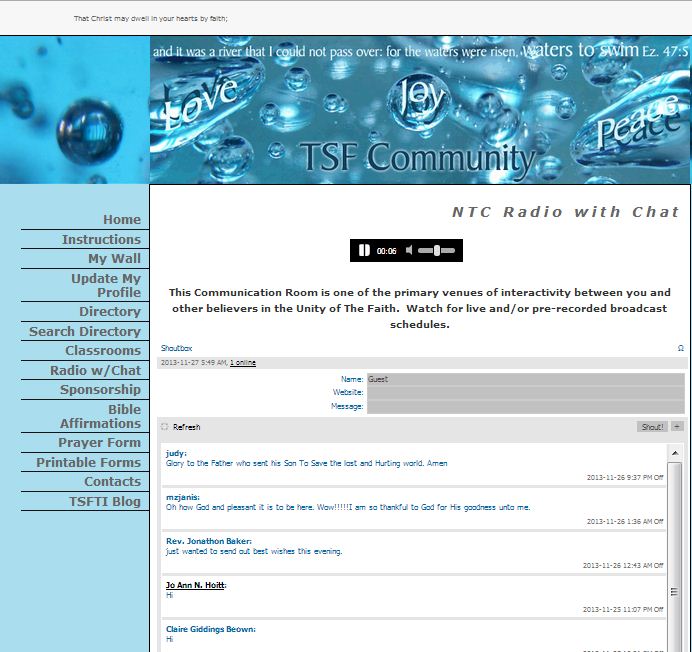Mute the radio with the speaker icon
Viewport: 692px width, 652px height.
coord(409,251)
